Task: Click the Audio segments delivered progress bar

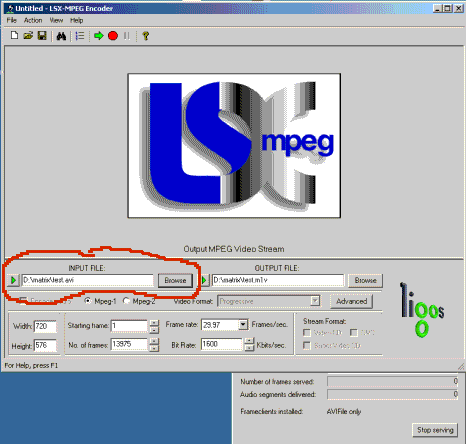Action: click(393, 394)
